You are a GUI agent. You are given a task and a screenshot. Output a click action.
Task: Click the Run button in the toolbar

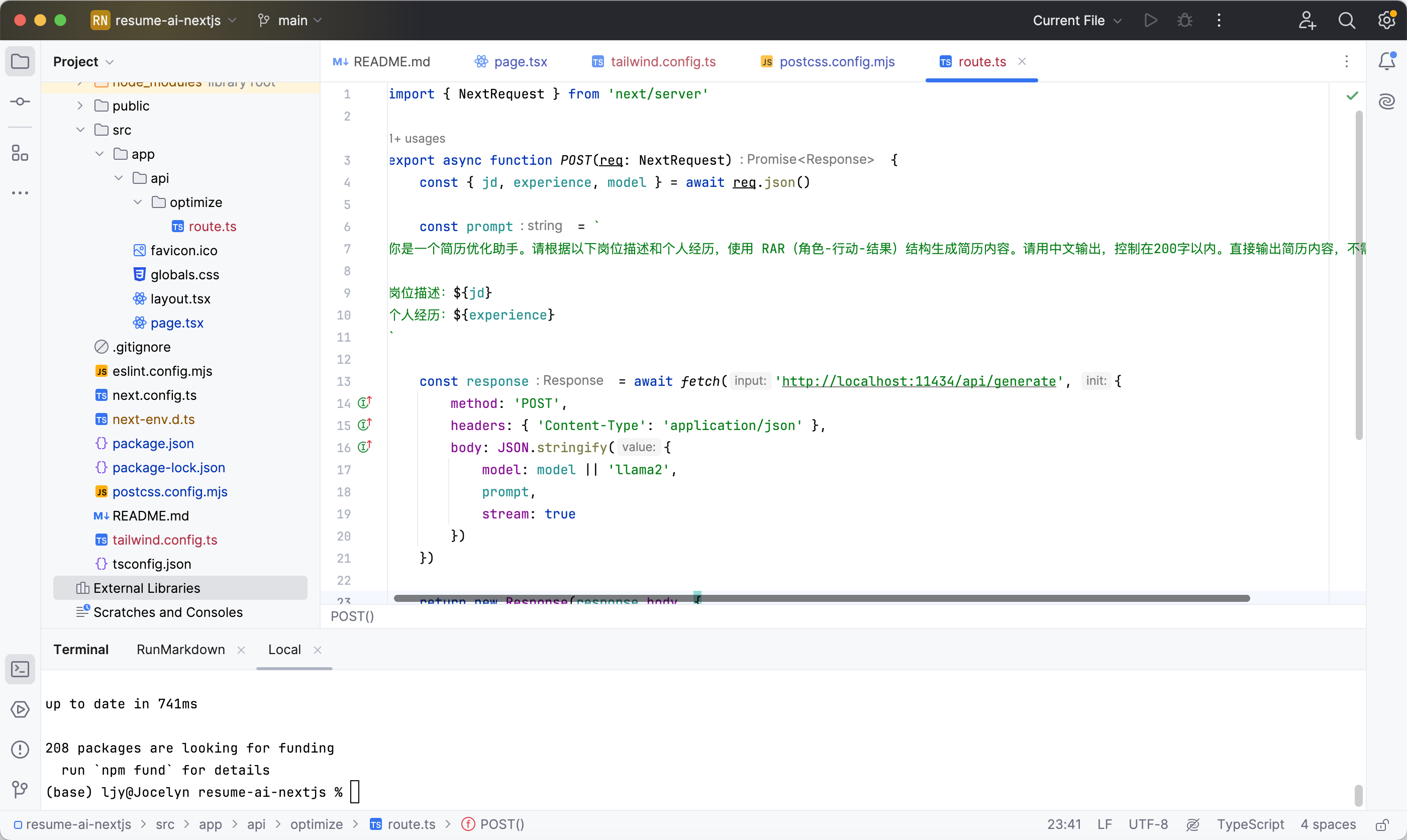1150,21
